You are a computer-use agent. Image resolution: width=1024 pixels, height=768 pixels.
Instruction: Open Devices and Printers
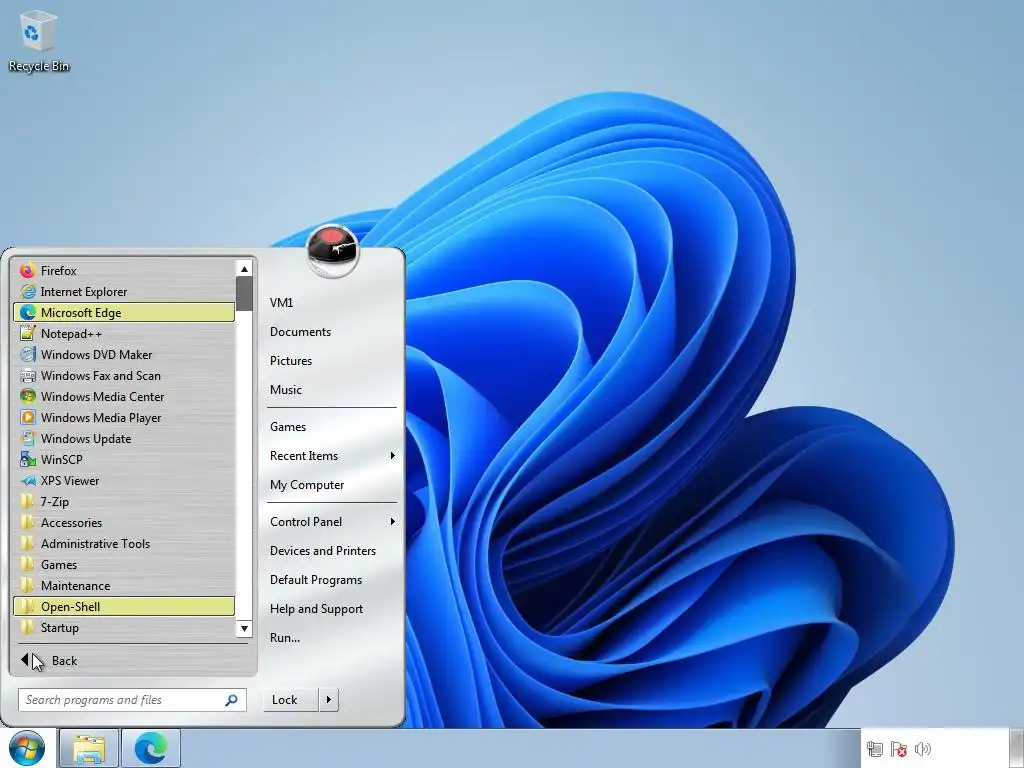(332, 551)
